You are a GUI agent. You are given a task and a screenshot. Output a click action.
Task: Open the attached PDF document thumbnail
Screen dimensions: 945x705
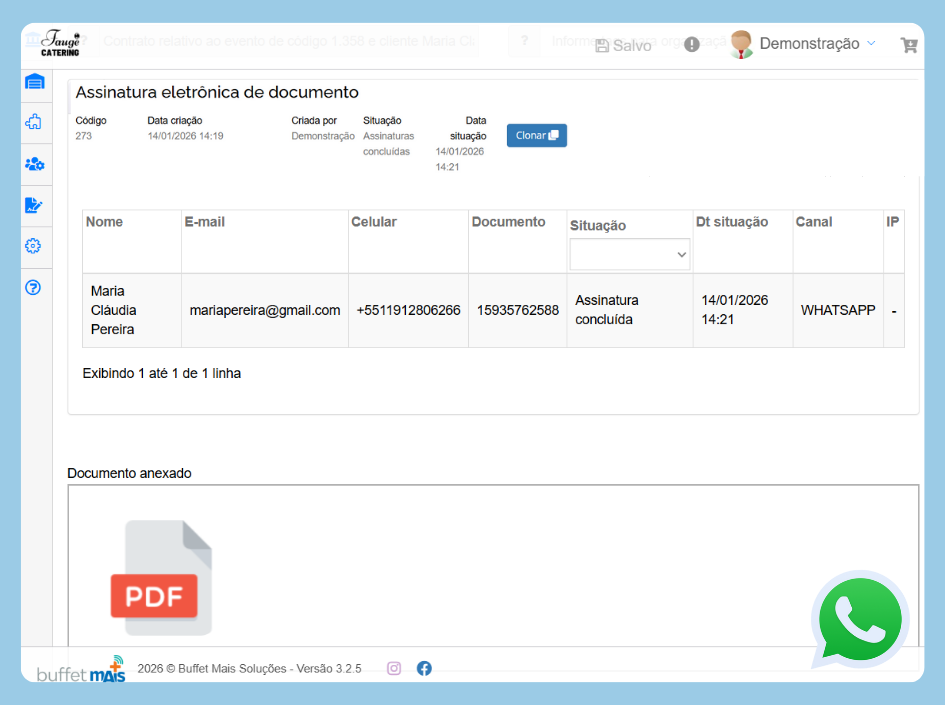point(161,578)
